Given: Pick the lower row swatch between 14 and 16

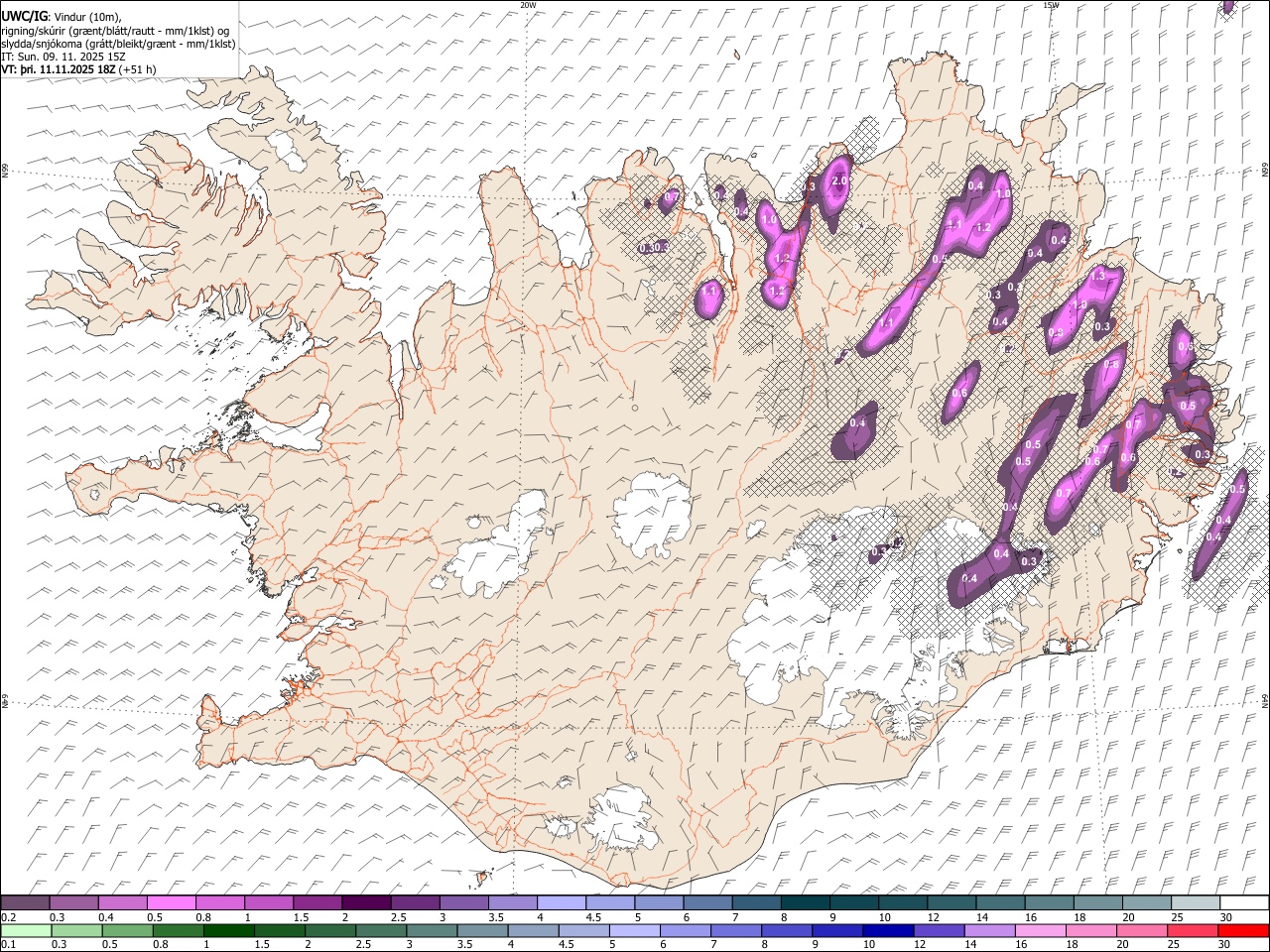Looking at the screenshot, I should click(x=988, y=930).
